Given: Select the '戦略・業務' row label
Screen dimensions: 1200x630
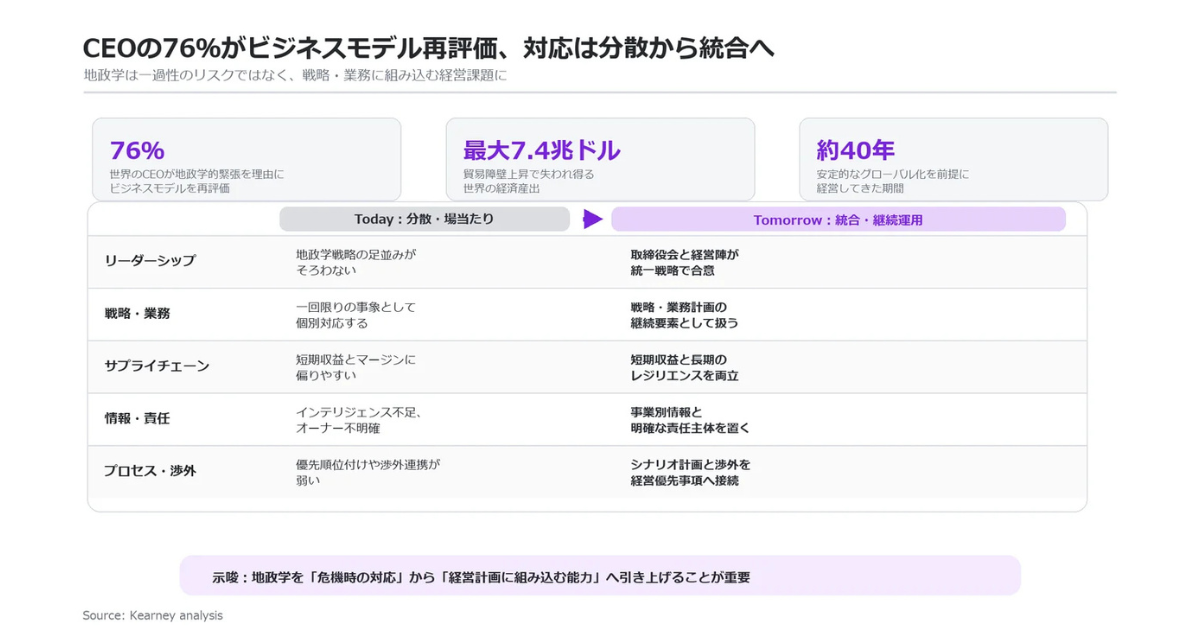Looking at the screenshot, I should pyautogui.click(x=137, y=313).
